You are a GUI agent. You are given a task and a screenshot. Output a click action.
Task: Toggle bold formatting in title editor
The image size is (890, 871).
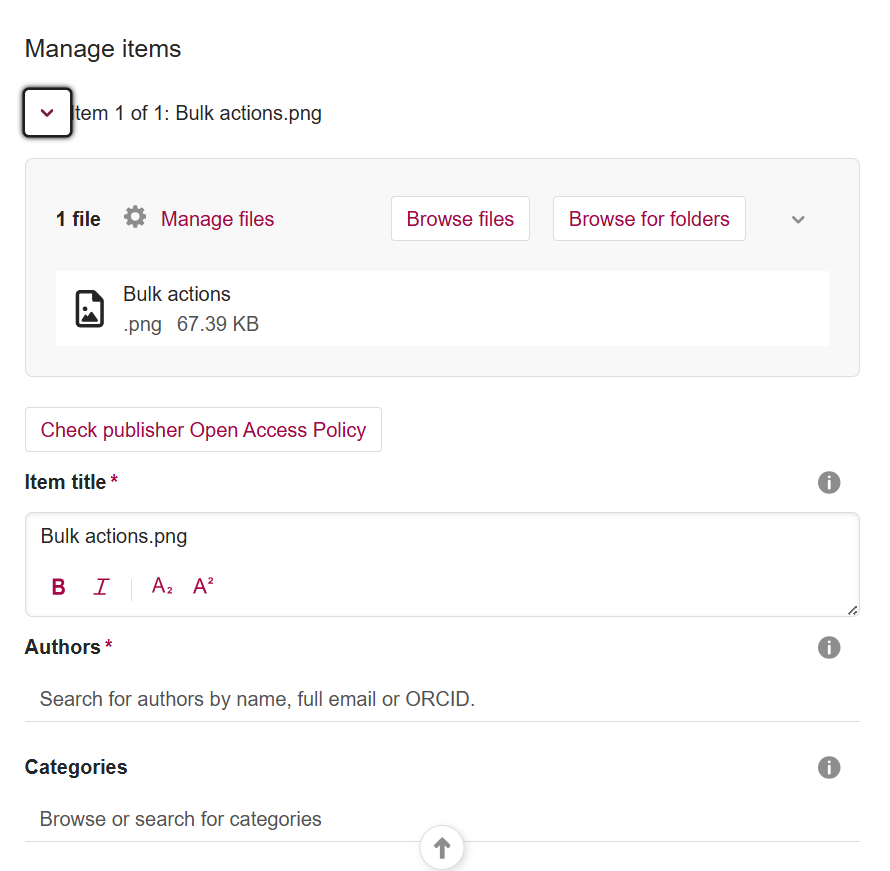tap(59, 587)
